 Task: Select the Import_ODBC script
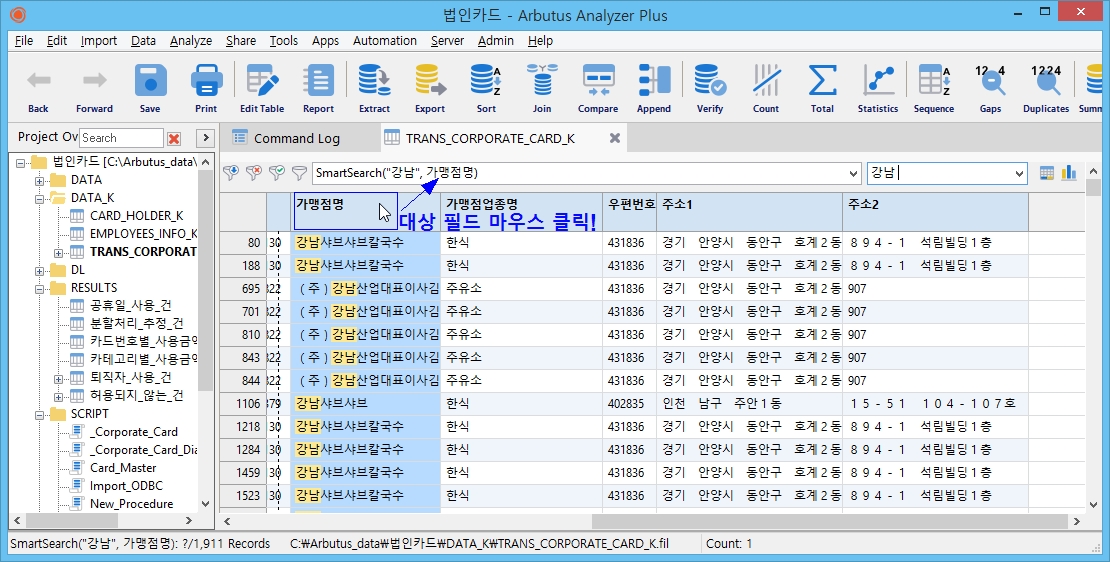[126, 486]
